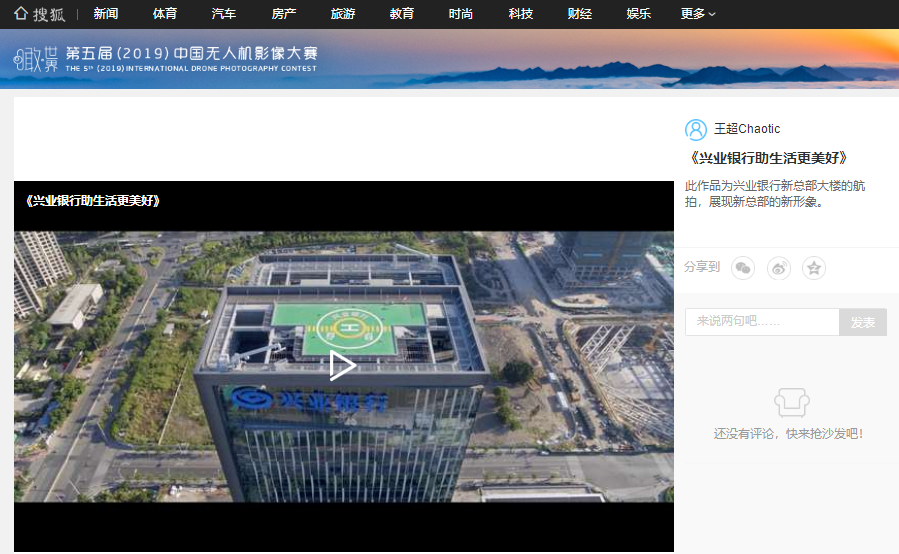The height and width of the screenshot is (554, 899).
Task: Open the 科技 technology section
Action: (x=521, y=14)
